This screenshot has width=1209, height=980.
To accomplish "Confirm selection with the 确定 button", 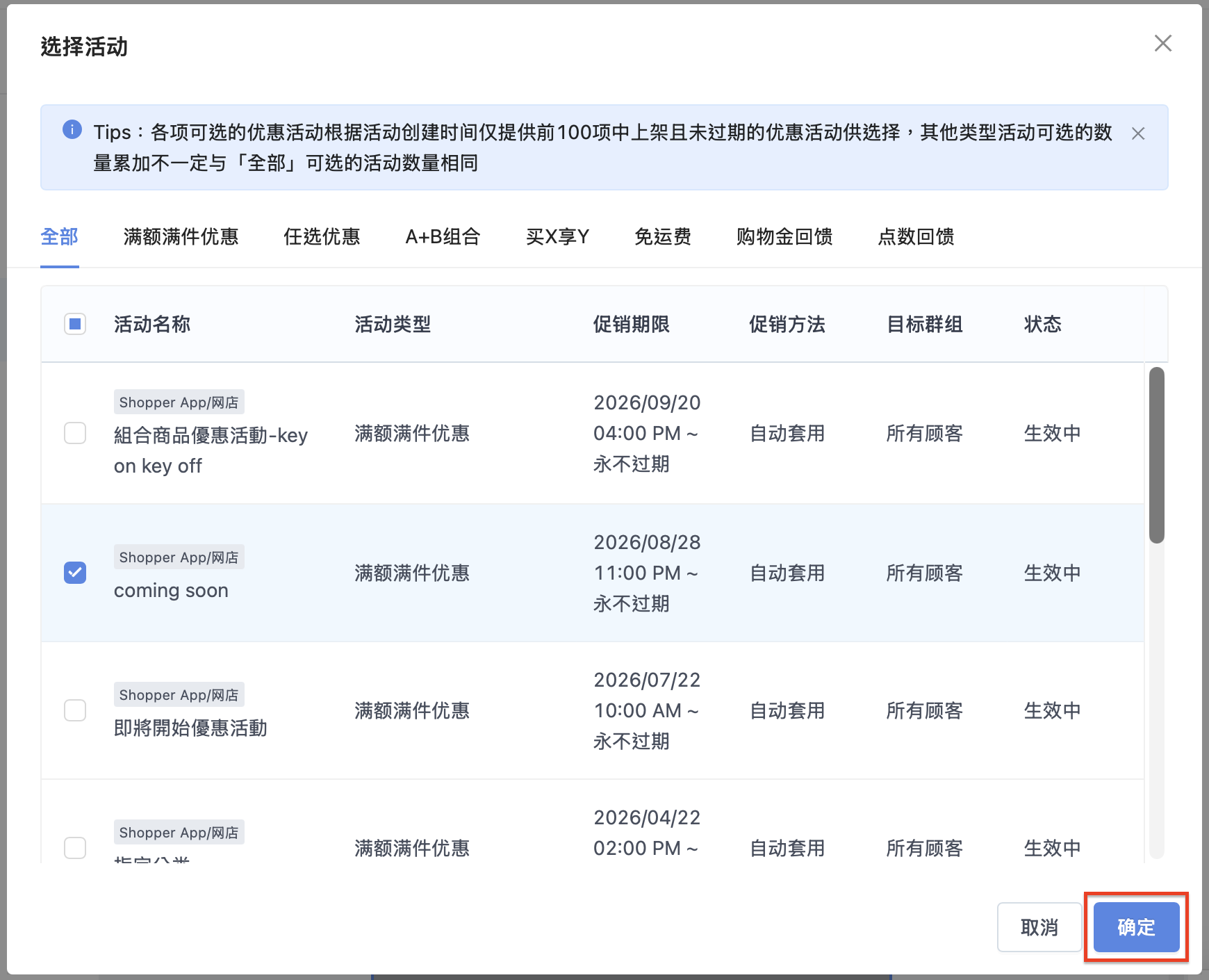I will tap(1137, 927).
